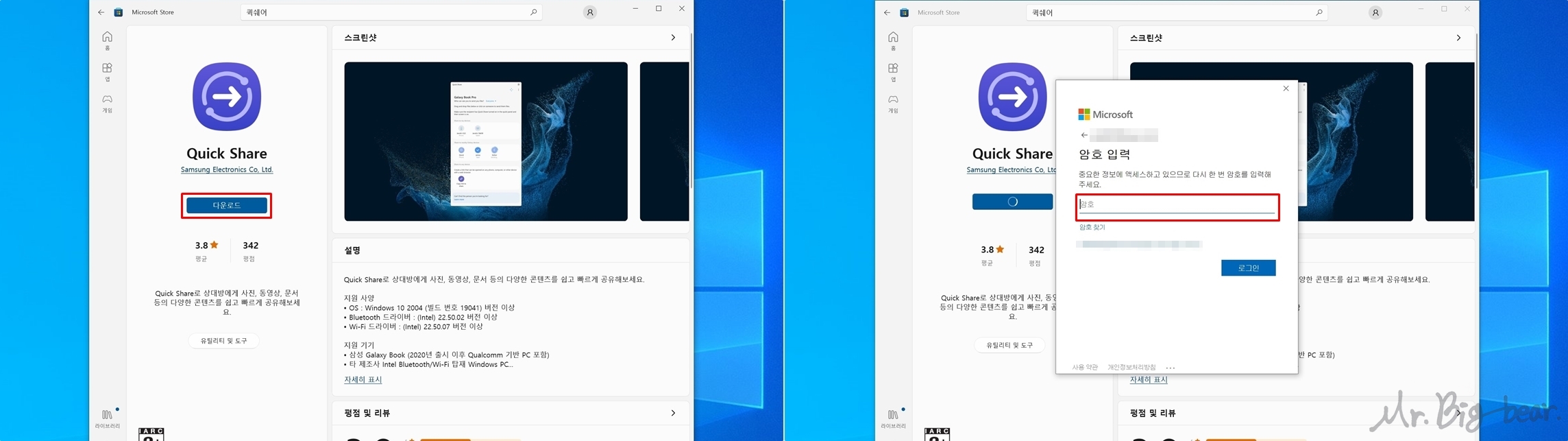This screenshot has height=441, width=1568.
Task: Open the account profile icon in right Store window
Action: coord(1375,12)
